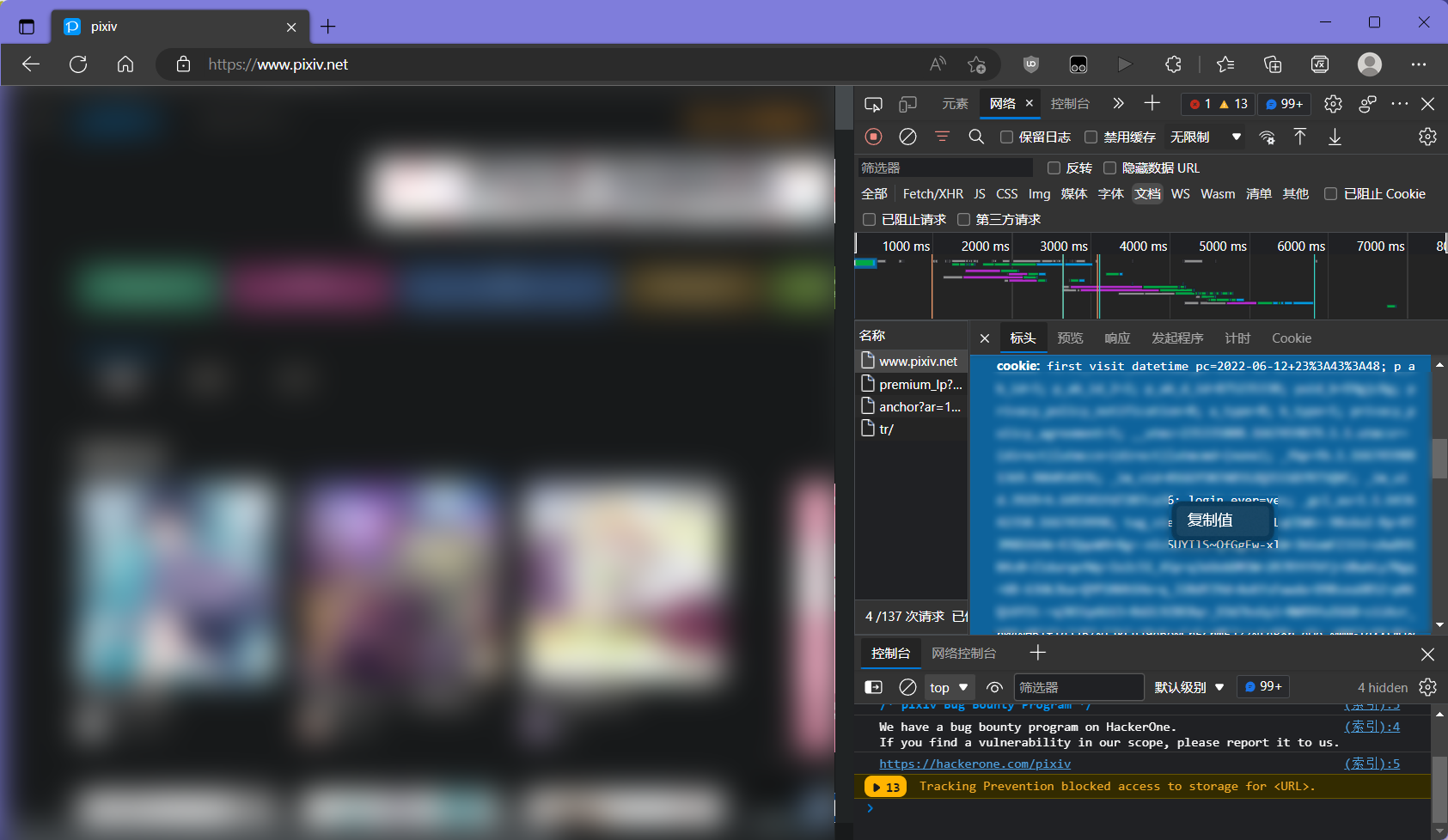
Task: Open network conditions wifi icon
Action: 1267,137
